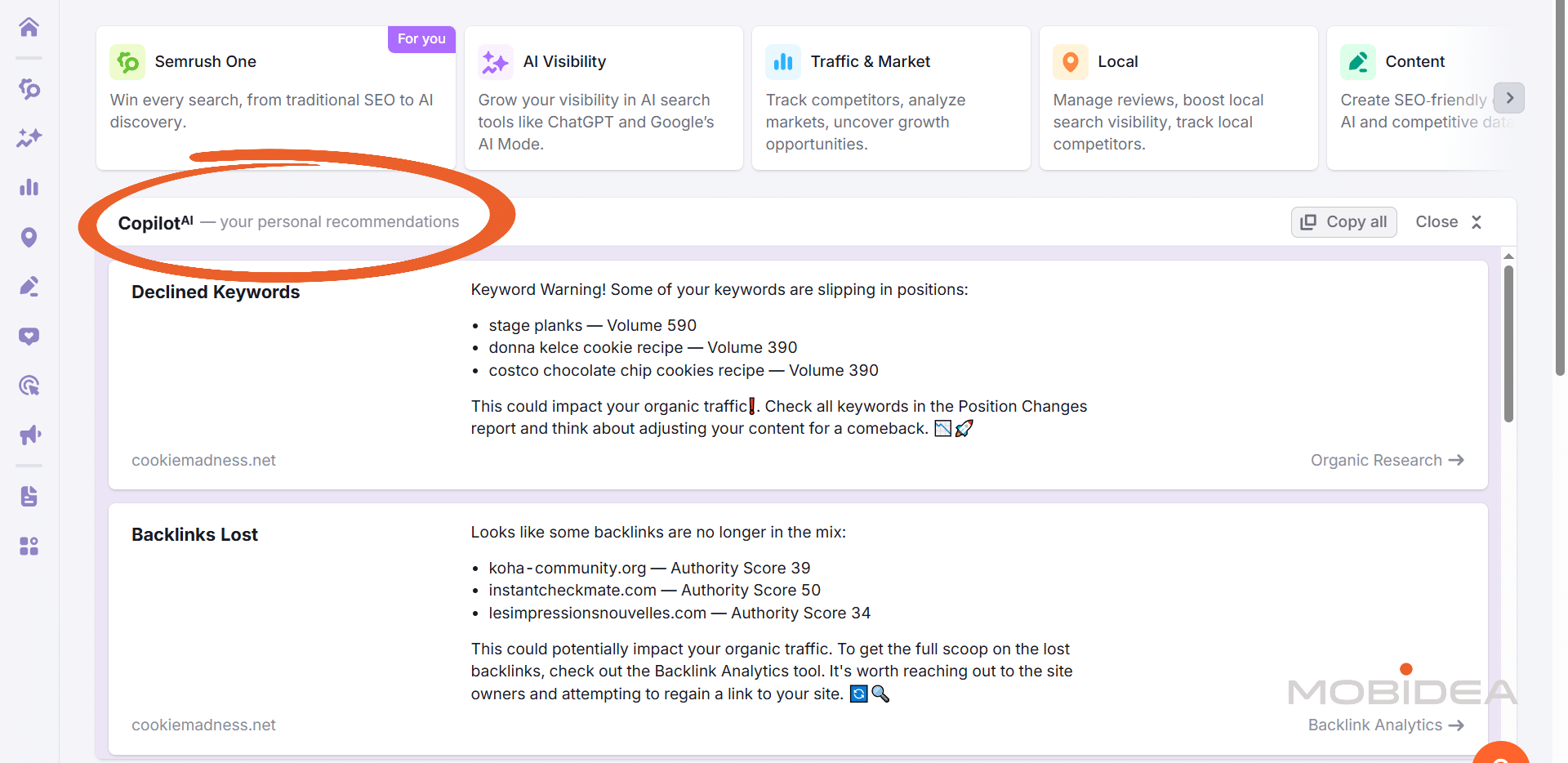Click Copy all in the Copilot panel

click(1343, 221)
